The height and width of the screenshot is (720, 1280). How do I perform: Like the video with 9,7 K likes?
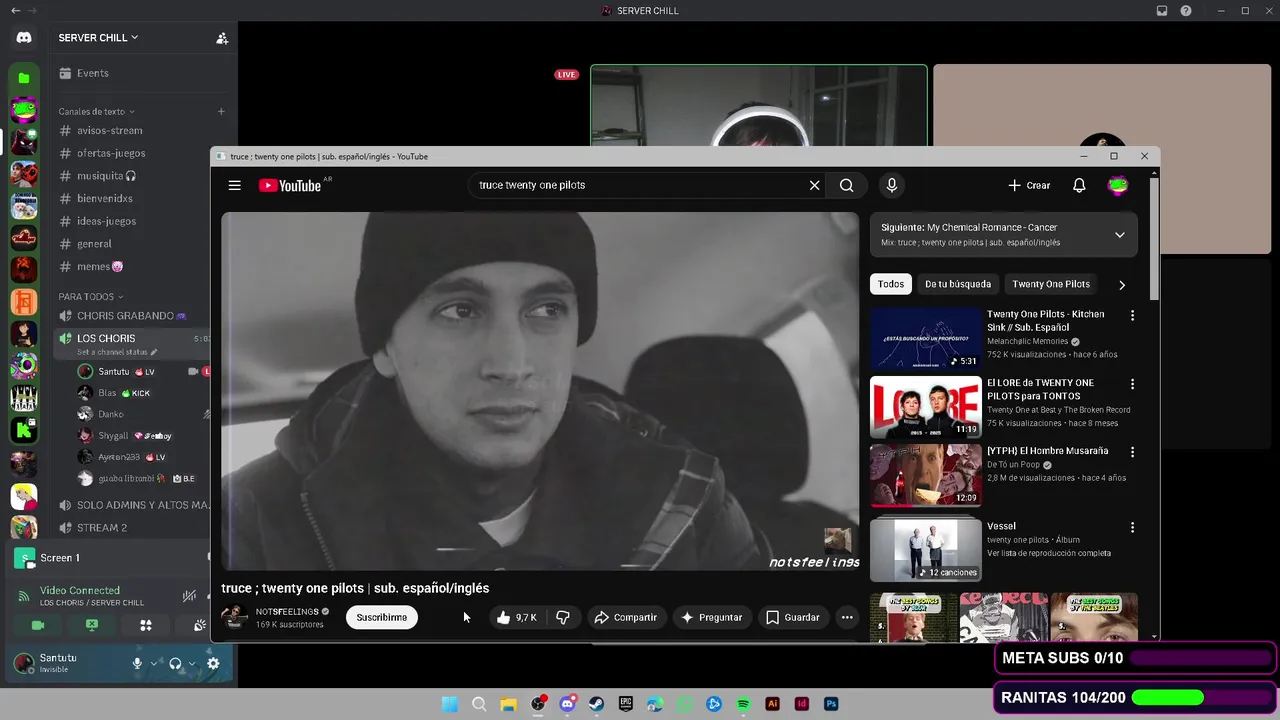coord(517,617)
